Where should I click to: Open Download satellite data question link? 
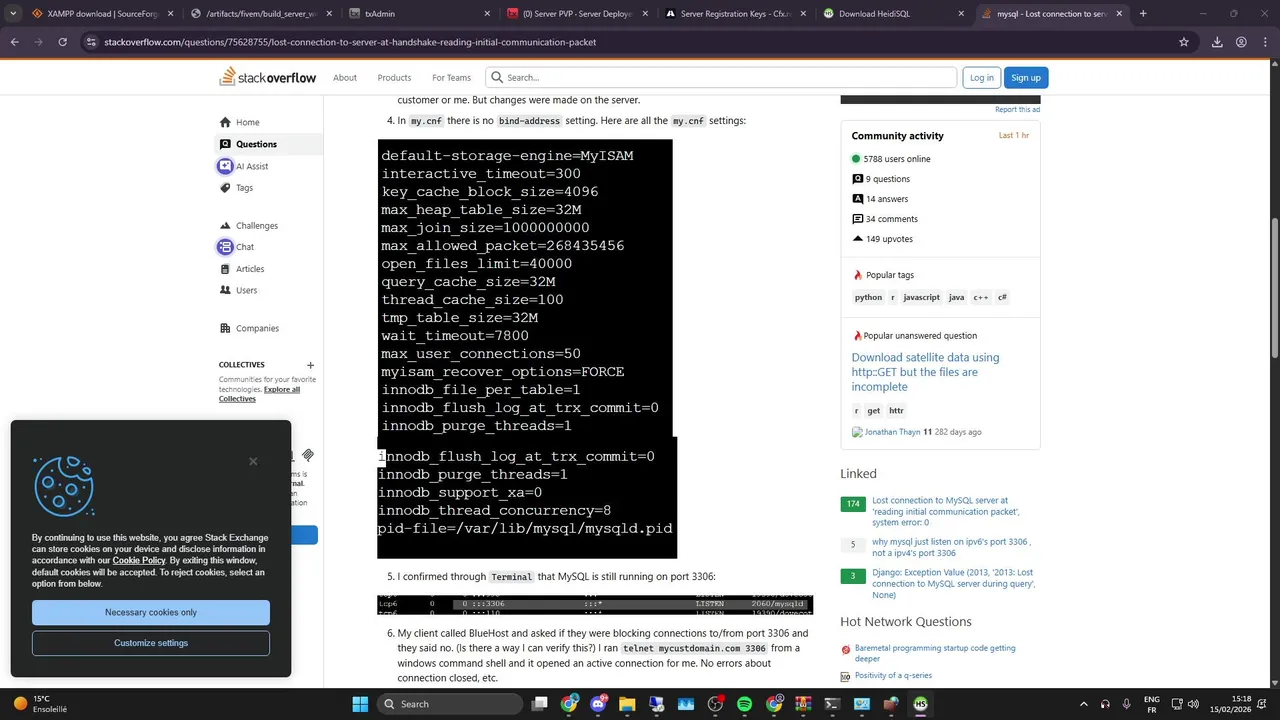[x=925, y=372]
